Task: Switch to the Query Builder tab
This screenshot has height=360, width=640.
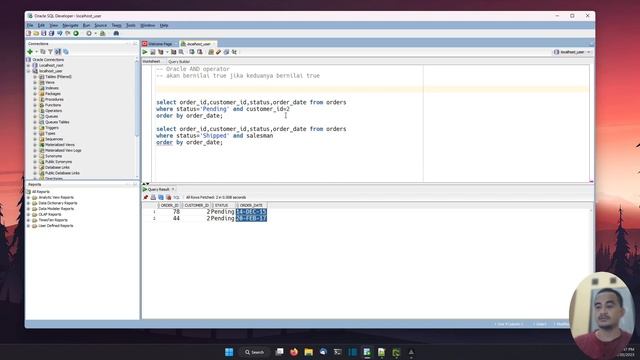Action: point(179,62)
